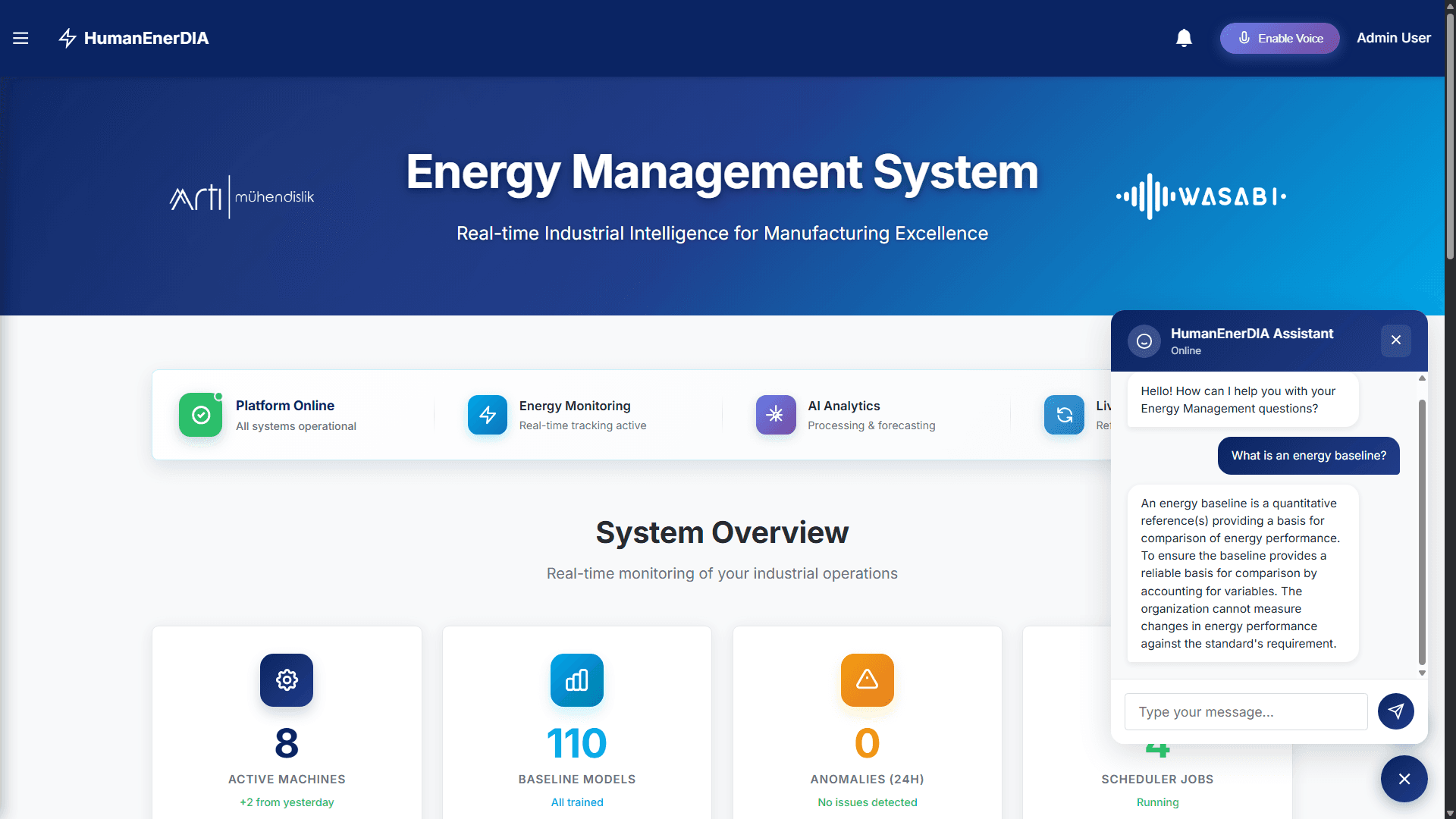Click the assistant smiley avatar icon
This screenshot has width=1456, height=819.
1144,340
